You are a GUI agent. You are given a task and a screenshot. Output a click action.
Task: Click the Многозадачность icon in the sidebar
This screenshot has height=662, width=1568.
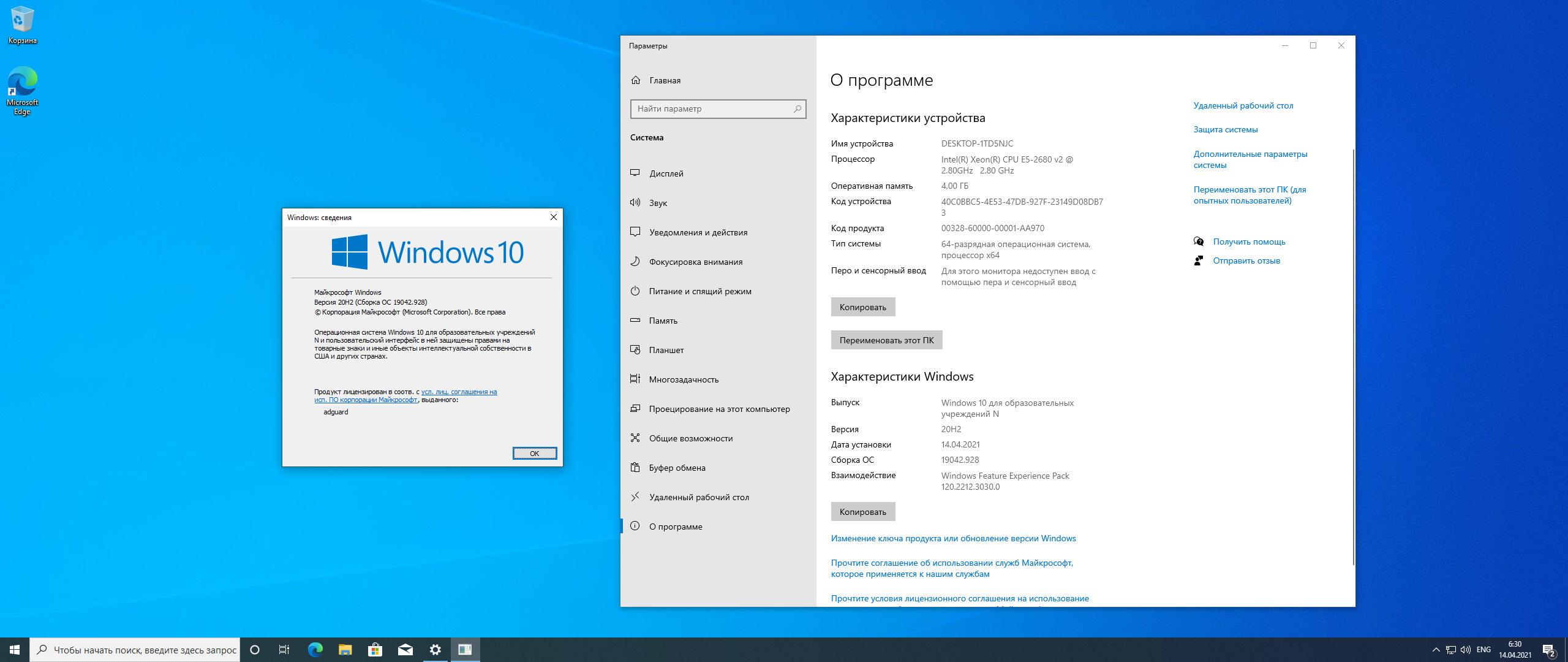click(x=635, y=379)
